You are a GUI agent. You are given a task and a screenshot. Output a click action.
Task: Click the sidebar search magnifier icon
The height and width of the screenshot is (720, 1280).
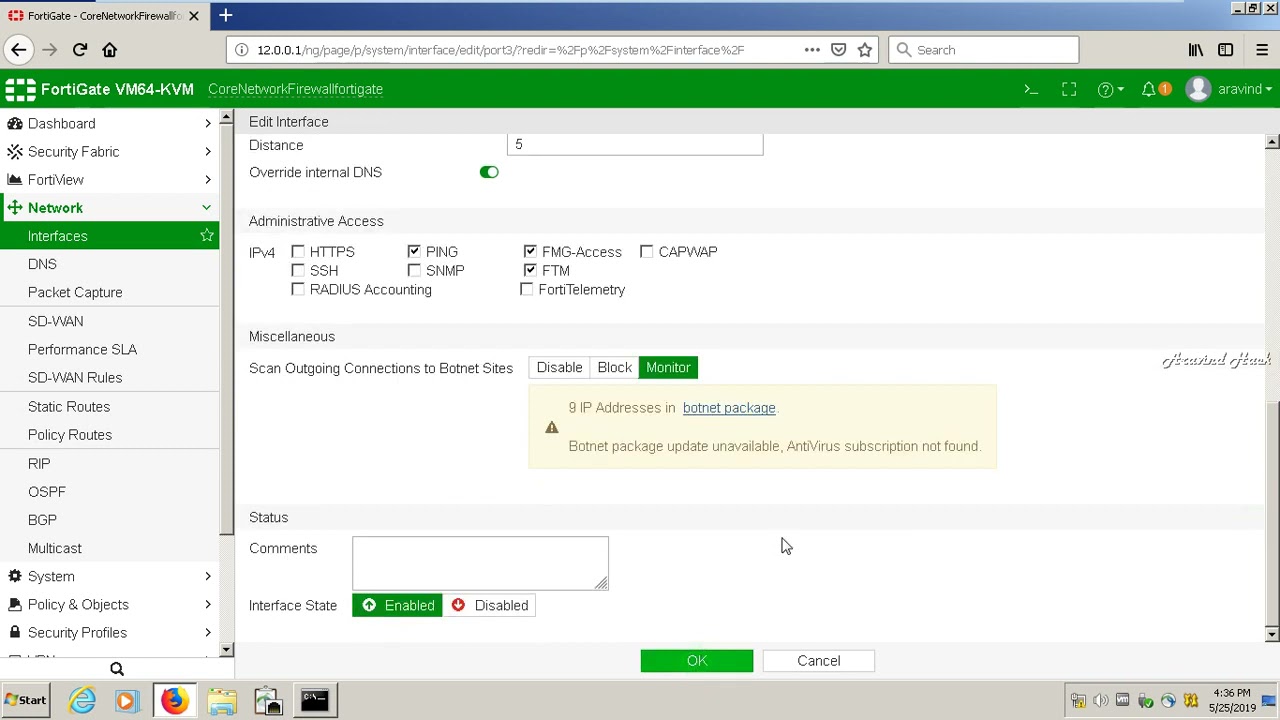pos(117,669)
